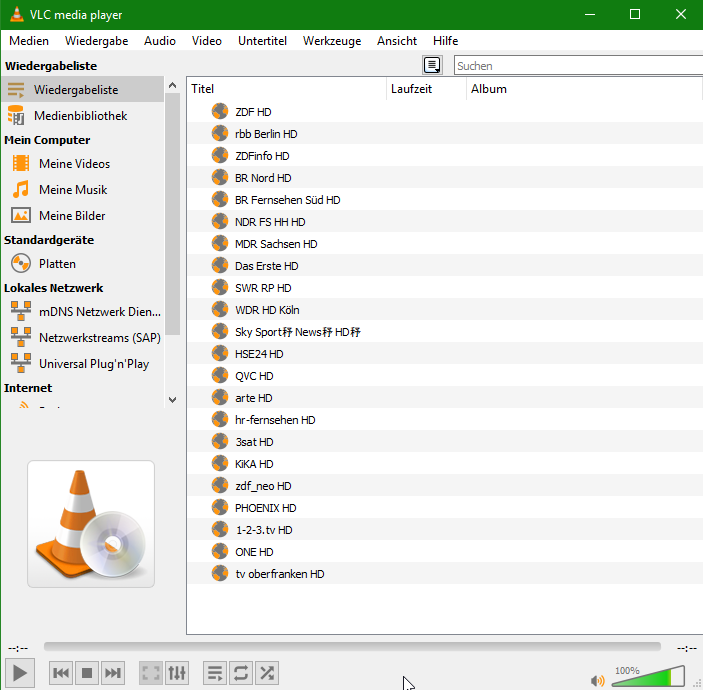Screen dimensions: 703x690
Task: Select ZDF HD channel globe icon
Action: pyautogui.click(x=220, y=111)
